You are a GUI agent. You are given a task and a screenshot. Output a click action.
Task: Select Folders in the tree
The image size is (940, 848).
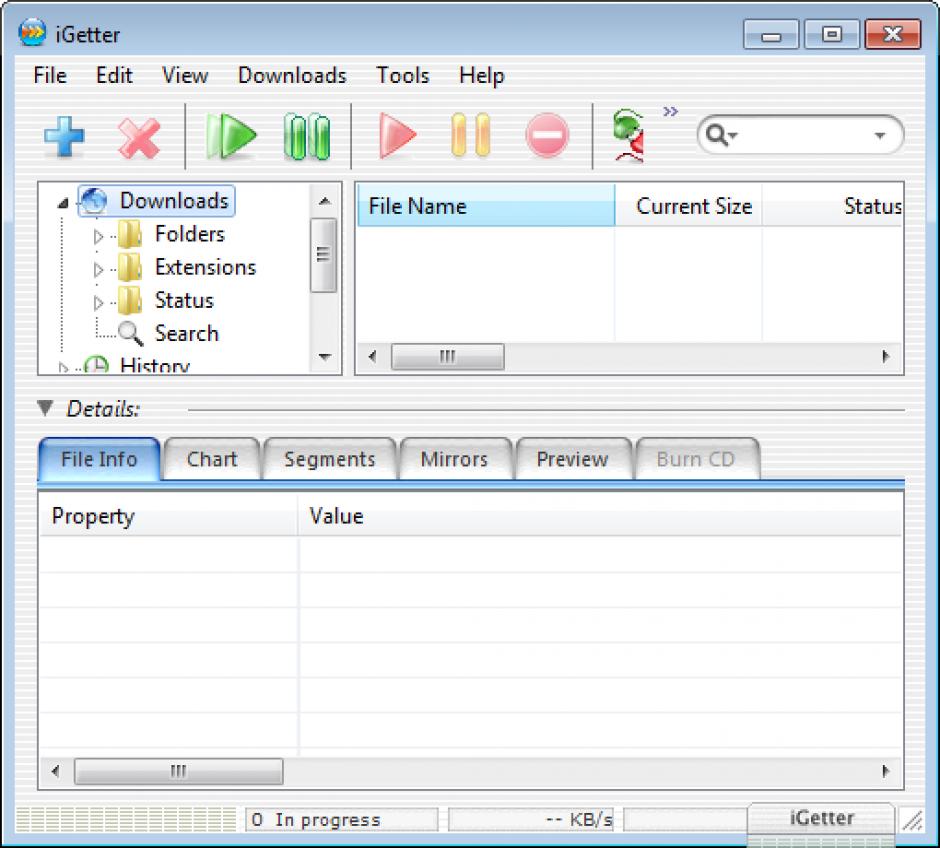(x=189, y=234)
